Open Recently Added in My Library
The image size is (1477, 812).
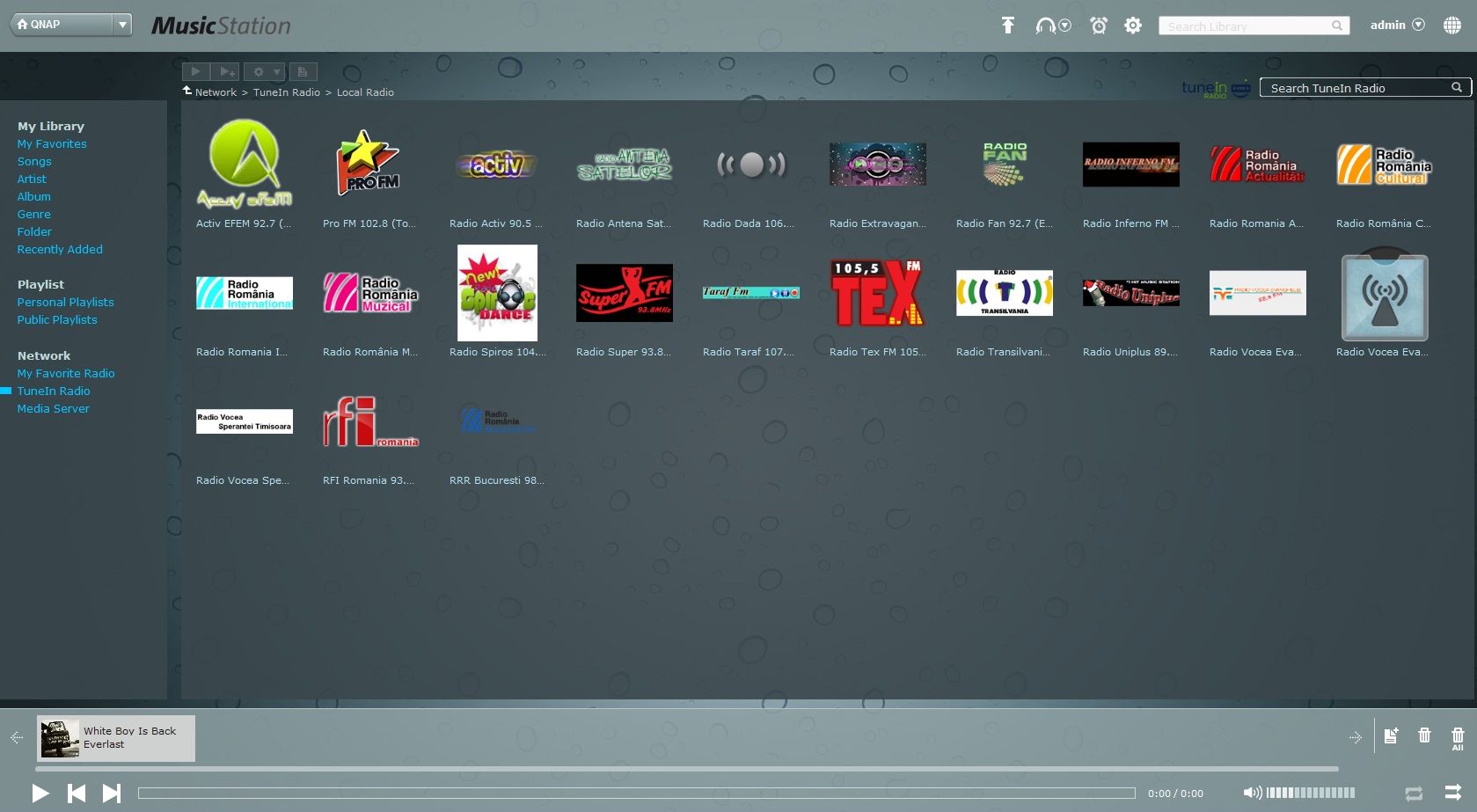pyautogui.click(x=60, y=249)
